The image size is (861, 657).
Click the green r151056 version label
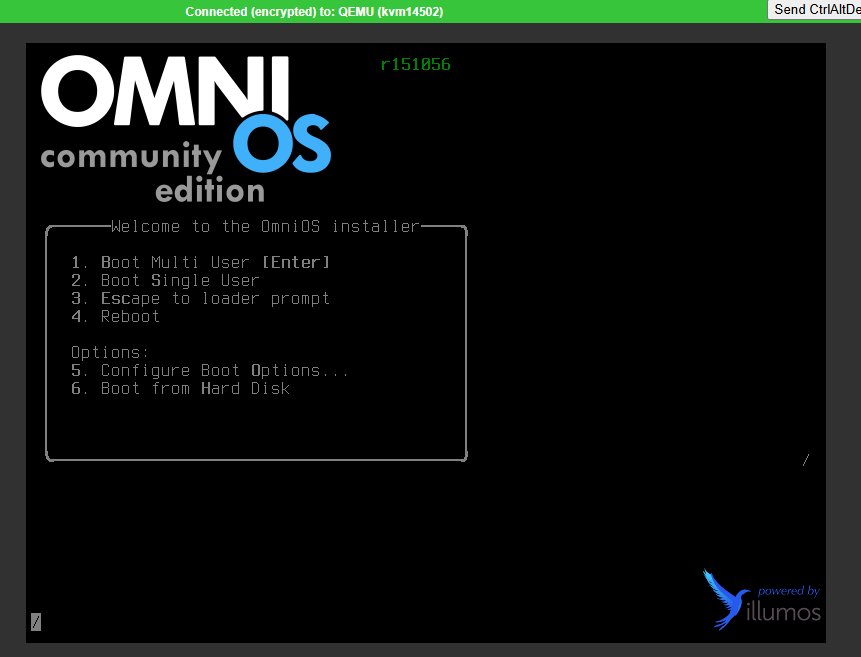coord(415,65)
